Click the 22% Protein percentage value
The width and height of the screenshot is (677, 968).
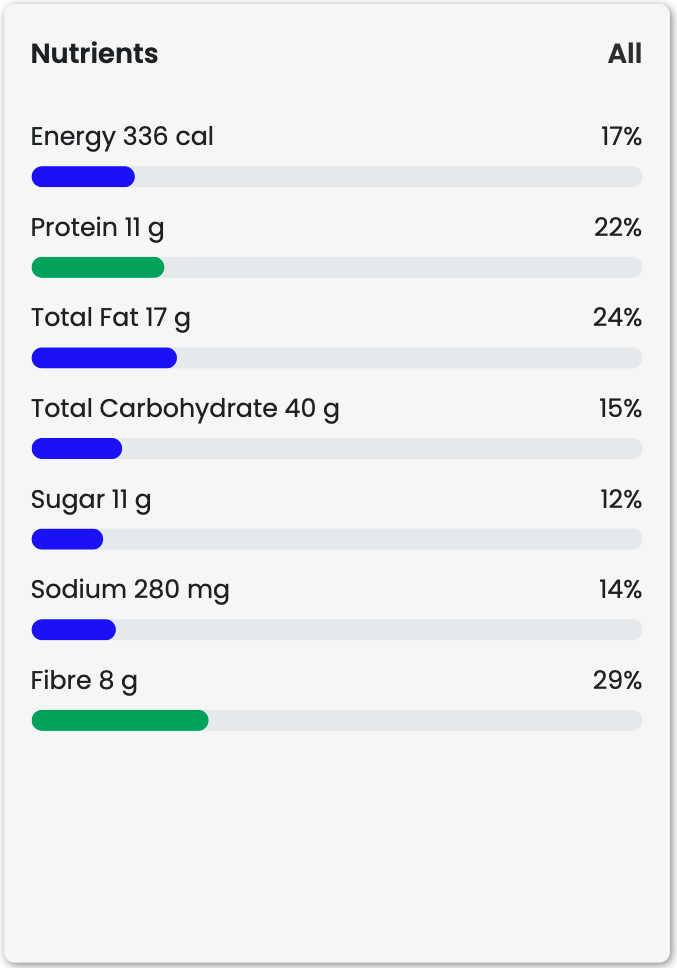tap(618, 228)
